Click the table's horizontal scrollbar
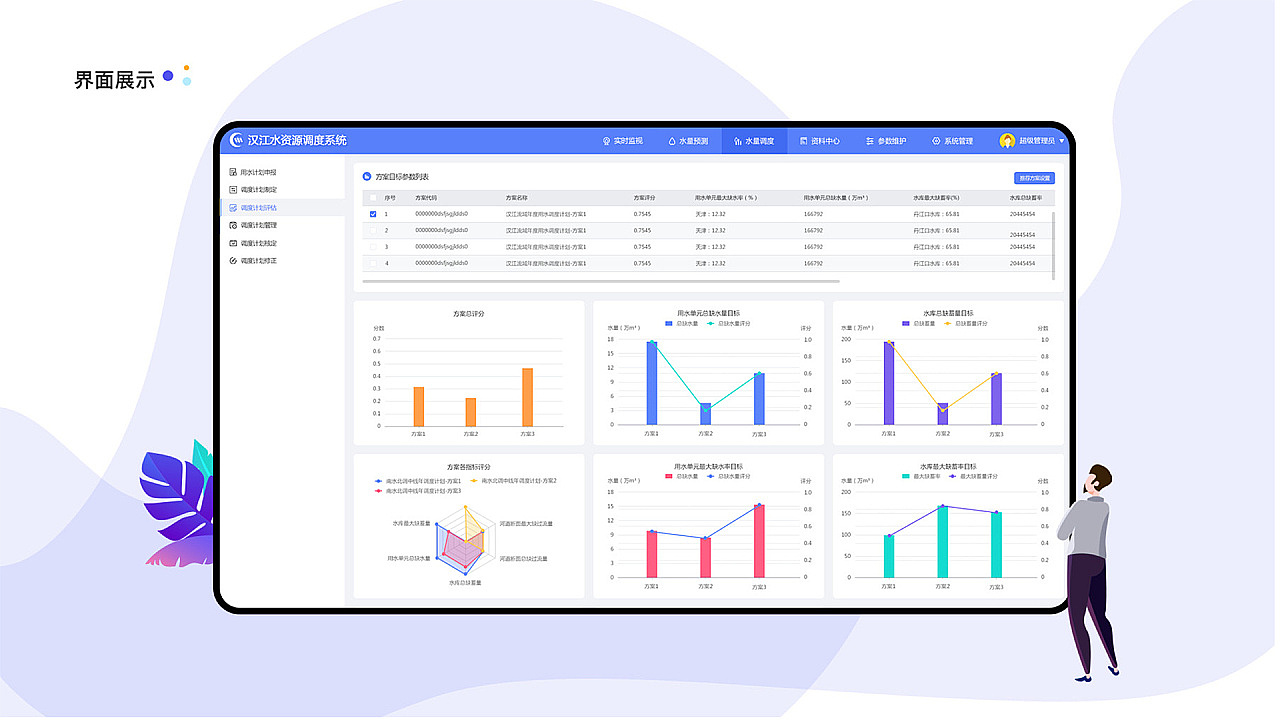Screen dimensions: 1280x720 602,282
